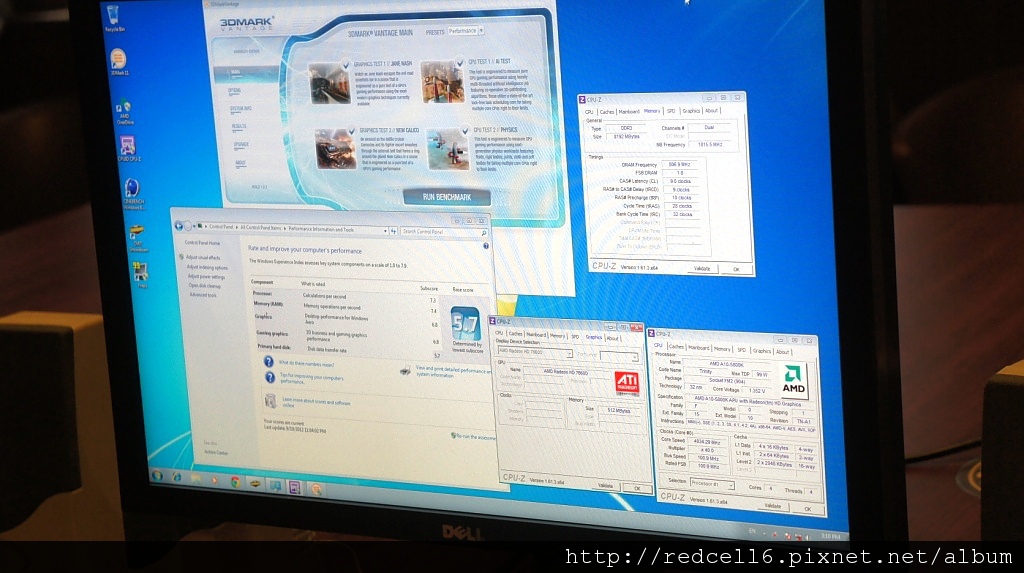Viewport: 1024px width, 573px height.
Task: Open the Fraps desktop icon
Action: (x=140, y=274)
